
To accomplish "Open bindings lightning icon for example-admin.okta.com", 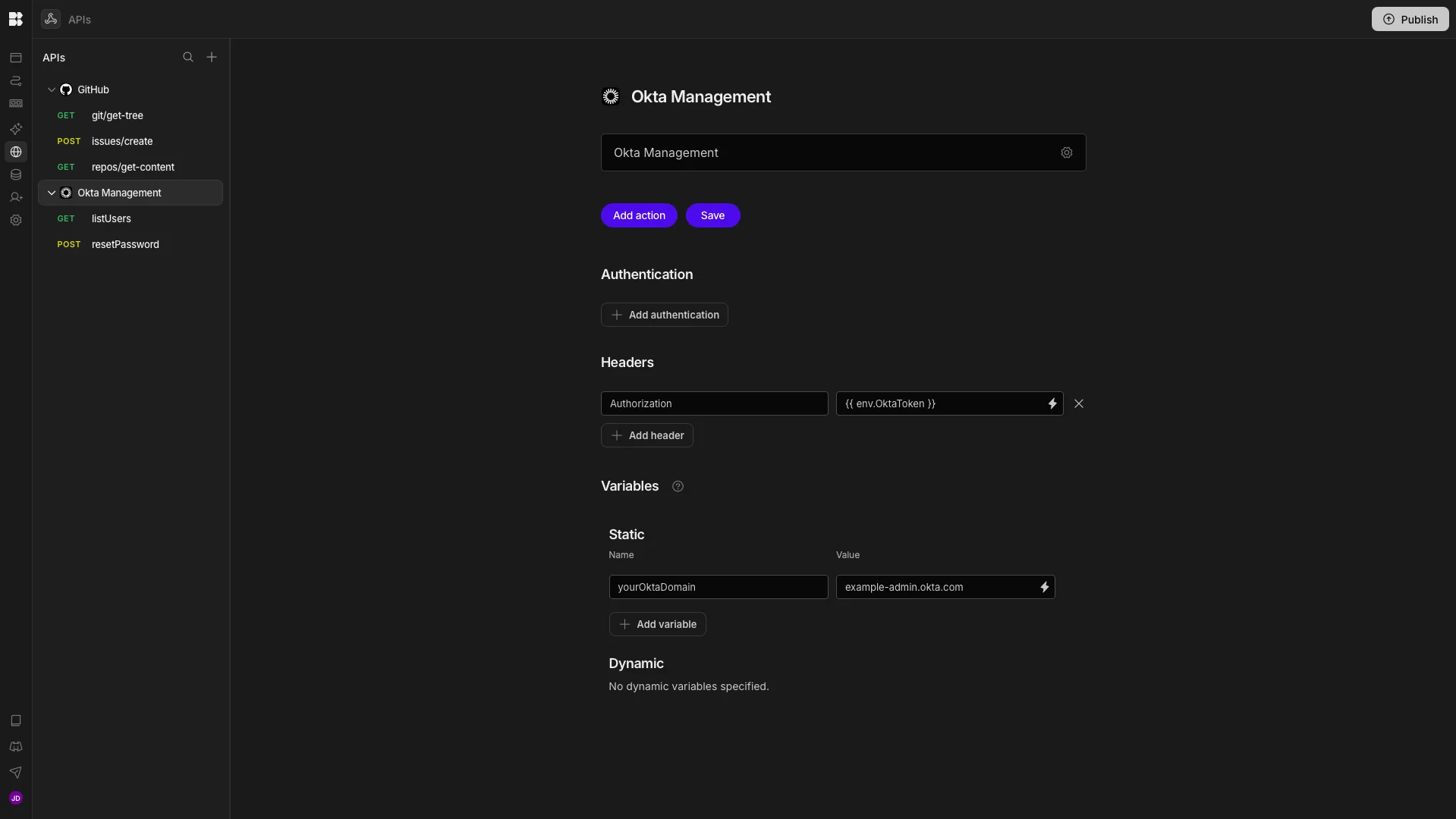I will (1045, 587).
